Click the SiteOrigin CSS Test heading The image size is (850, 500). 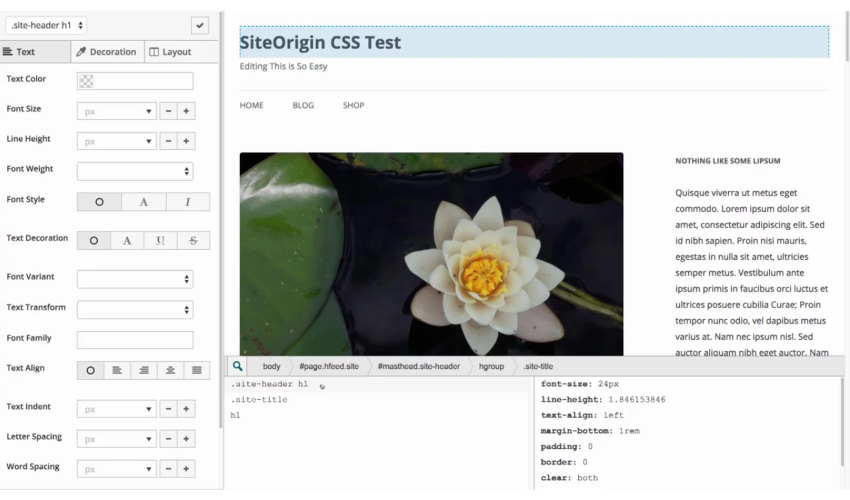[x=320, y=42]
